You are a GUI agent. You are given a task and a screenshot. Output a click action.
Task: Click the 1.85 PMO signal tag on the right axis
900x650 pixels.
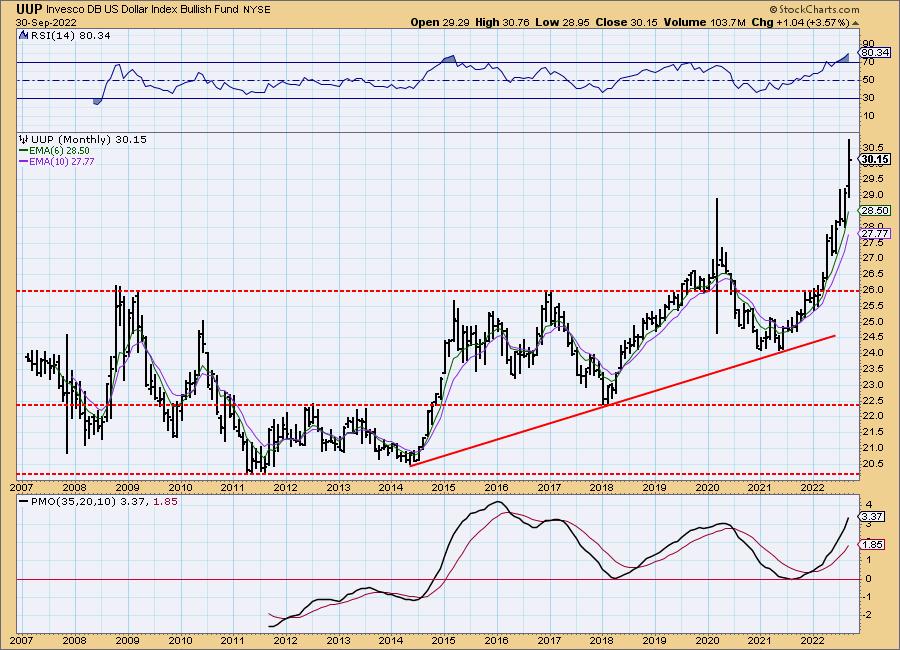pos(871,544)
